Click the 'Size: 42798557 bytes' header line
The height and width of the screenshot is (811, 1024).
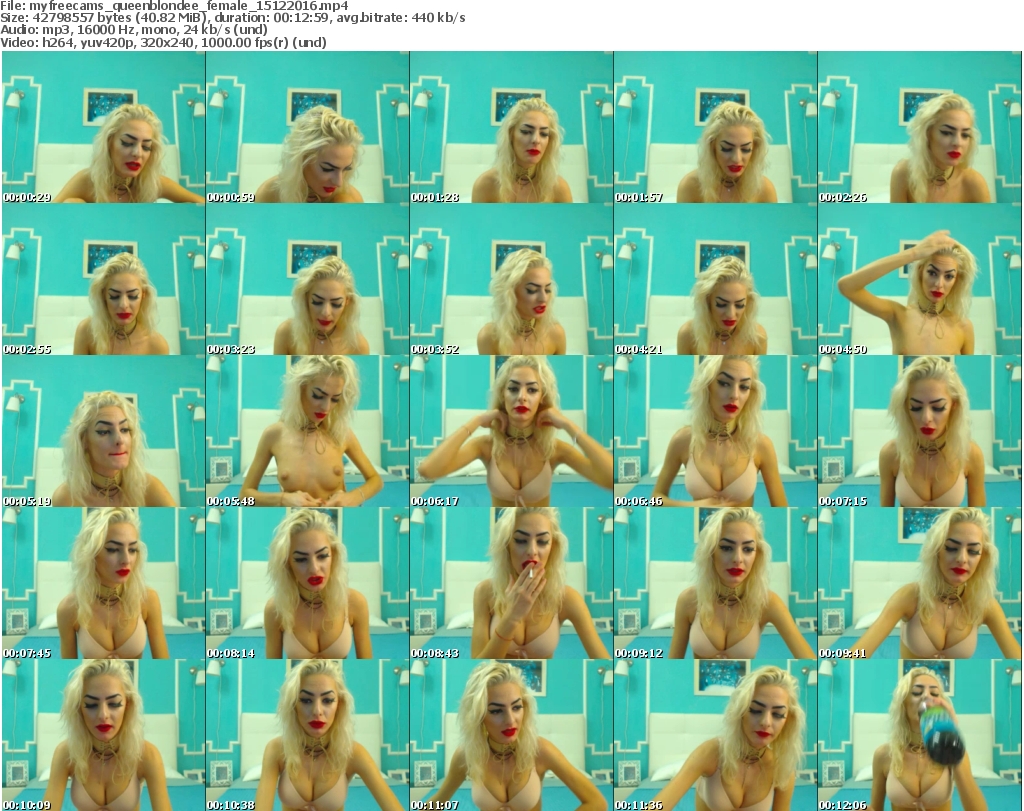(232, 18)
